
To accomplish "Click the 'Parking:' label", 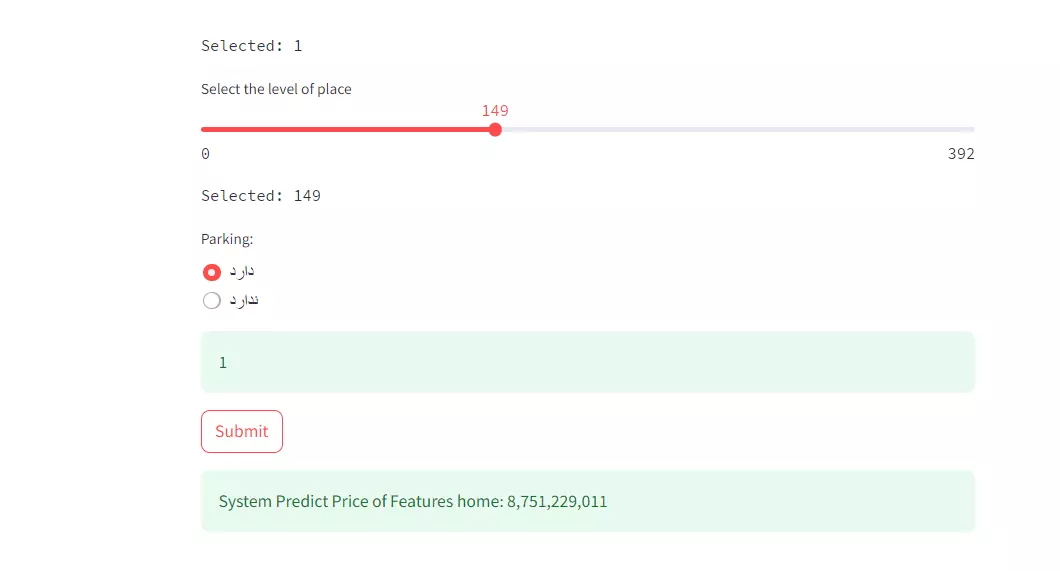I will 227,239.
